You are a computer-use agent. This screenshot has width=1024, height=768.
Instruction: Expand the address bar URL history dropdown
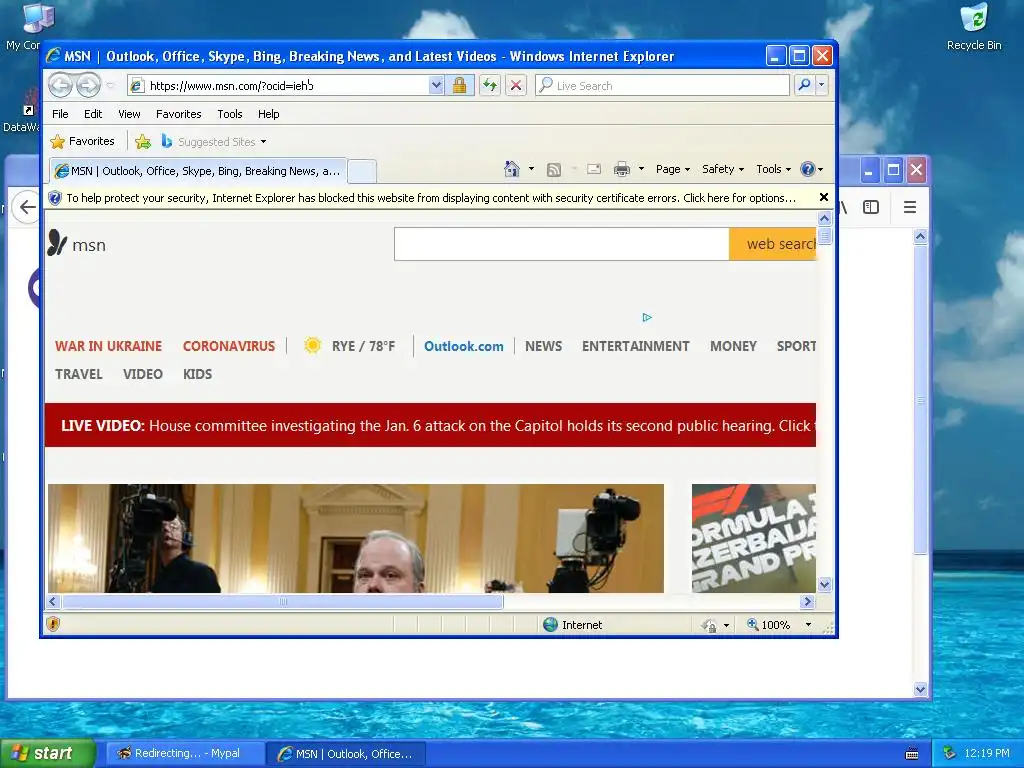[436, 86]
